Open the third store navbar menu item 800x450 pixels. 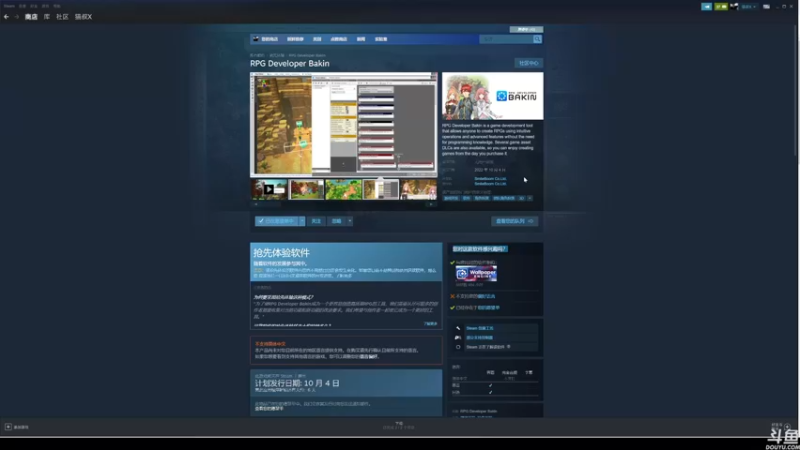[x=317, y=39]
